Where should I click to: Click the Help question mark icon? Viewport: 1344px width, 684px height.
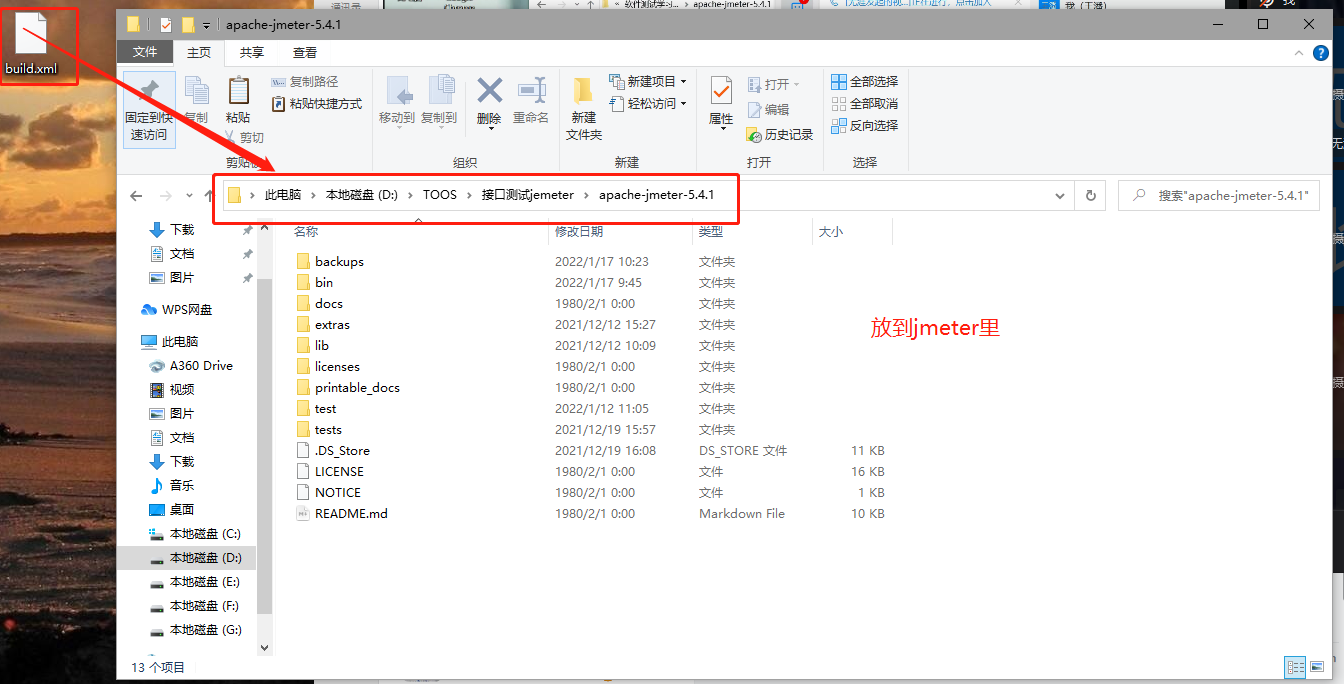click(1322, 53)
